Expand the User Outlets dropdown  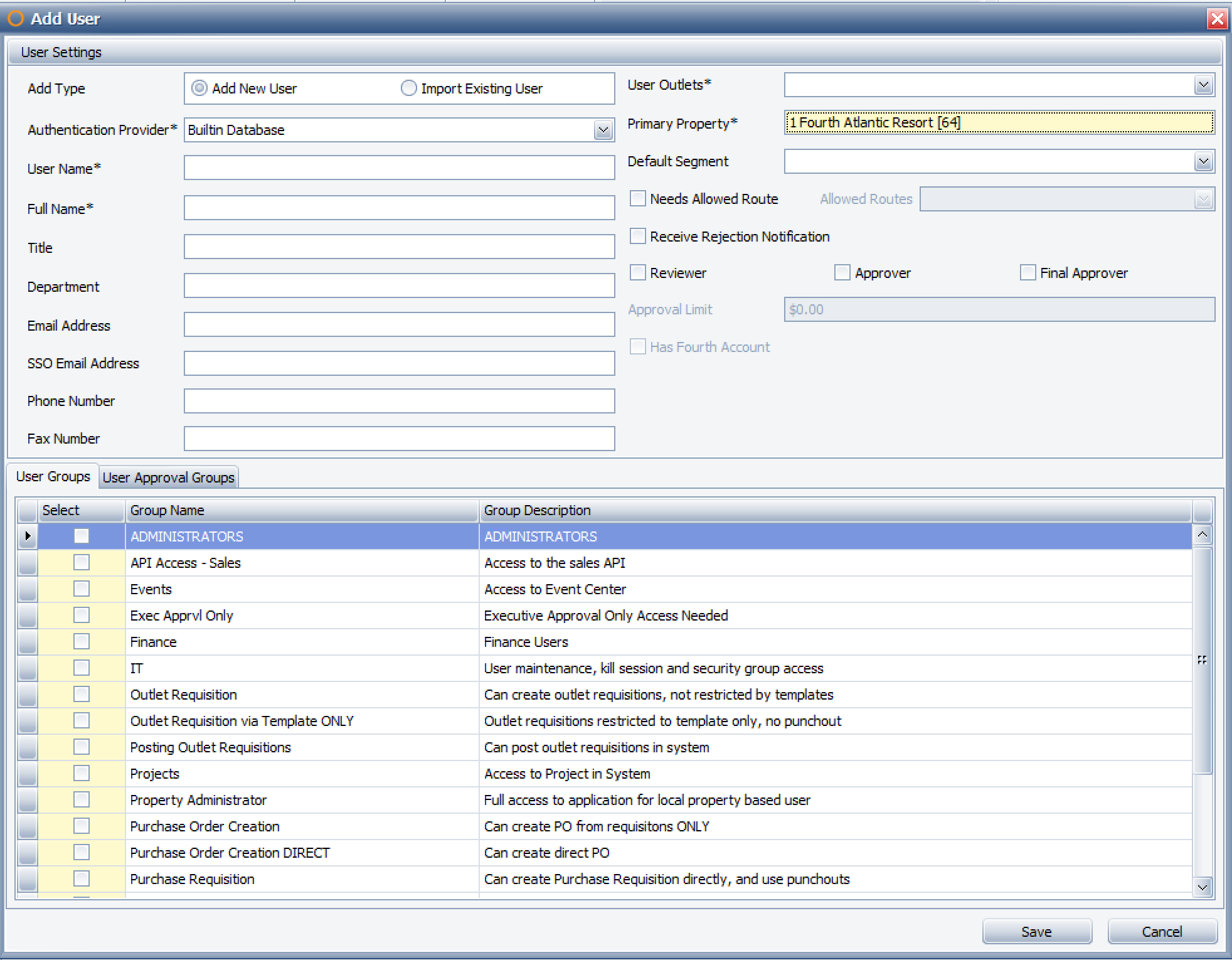[x=1203, y=85]
